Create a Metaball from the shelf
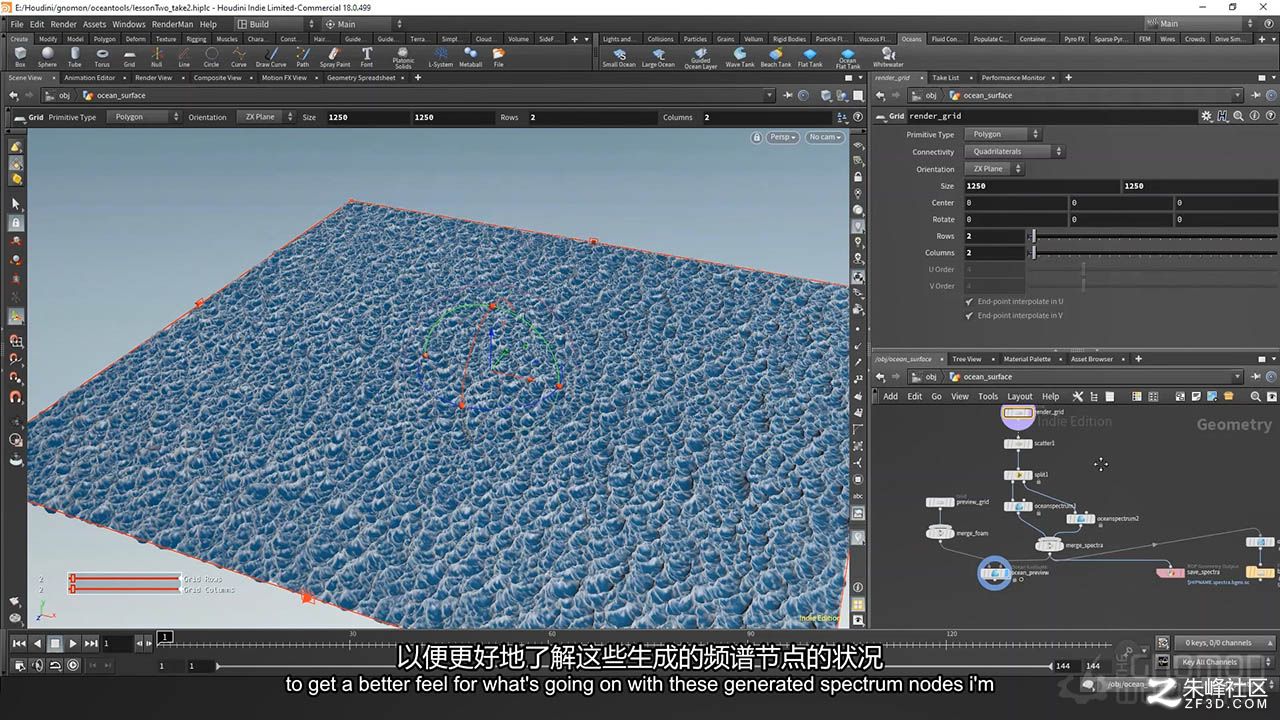Image resolution: width=1280 pixels, height=720 pixels. pos(470,56)
